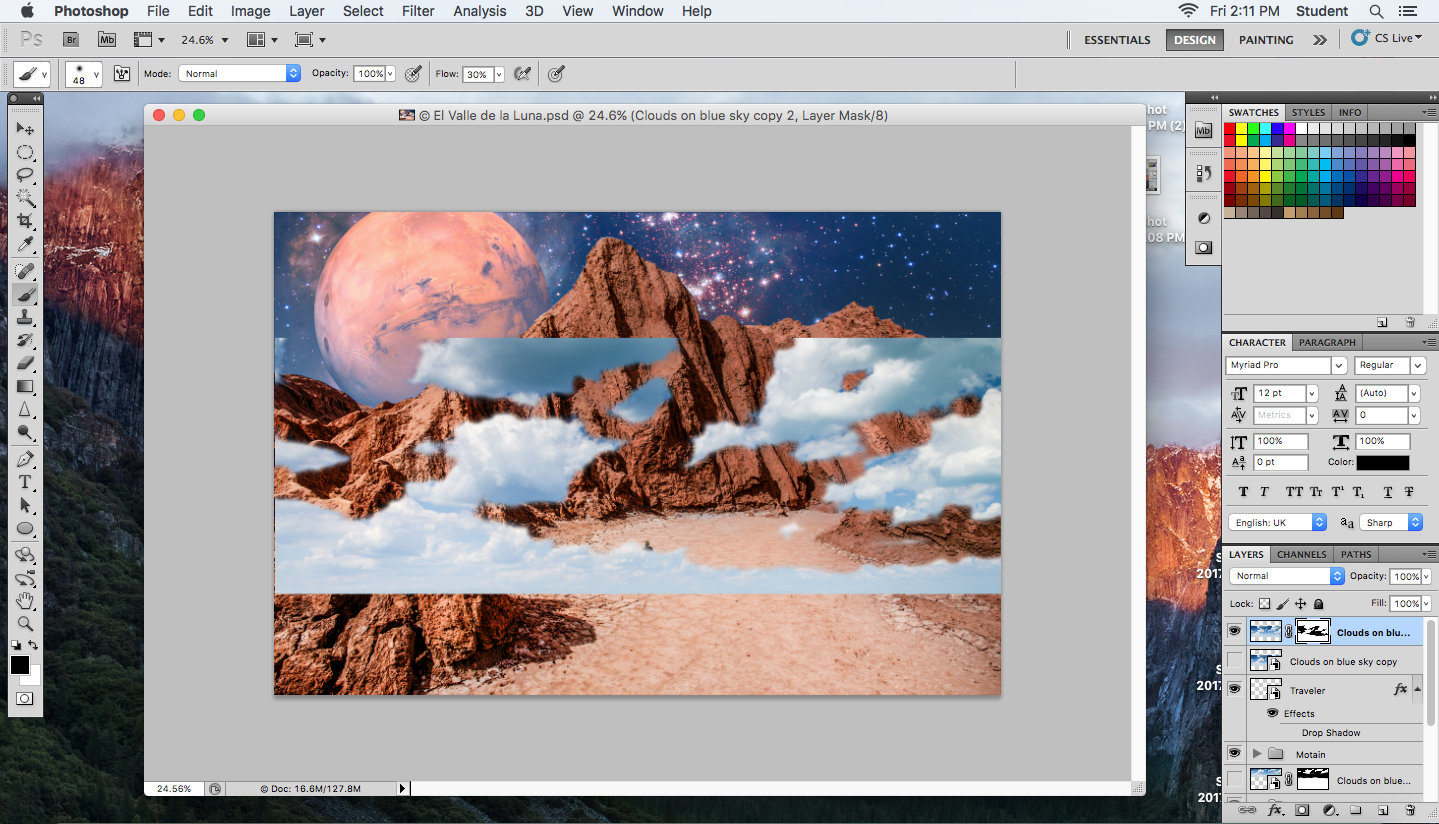This screenshot has width=1439, height=824.
Task: Toggle Quick Mask mode
Action: 25,699
